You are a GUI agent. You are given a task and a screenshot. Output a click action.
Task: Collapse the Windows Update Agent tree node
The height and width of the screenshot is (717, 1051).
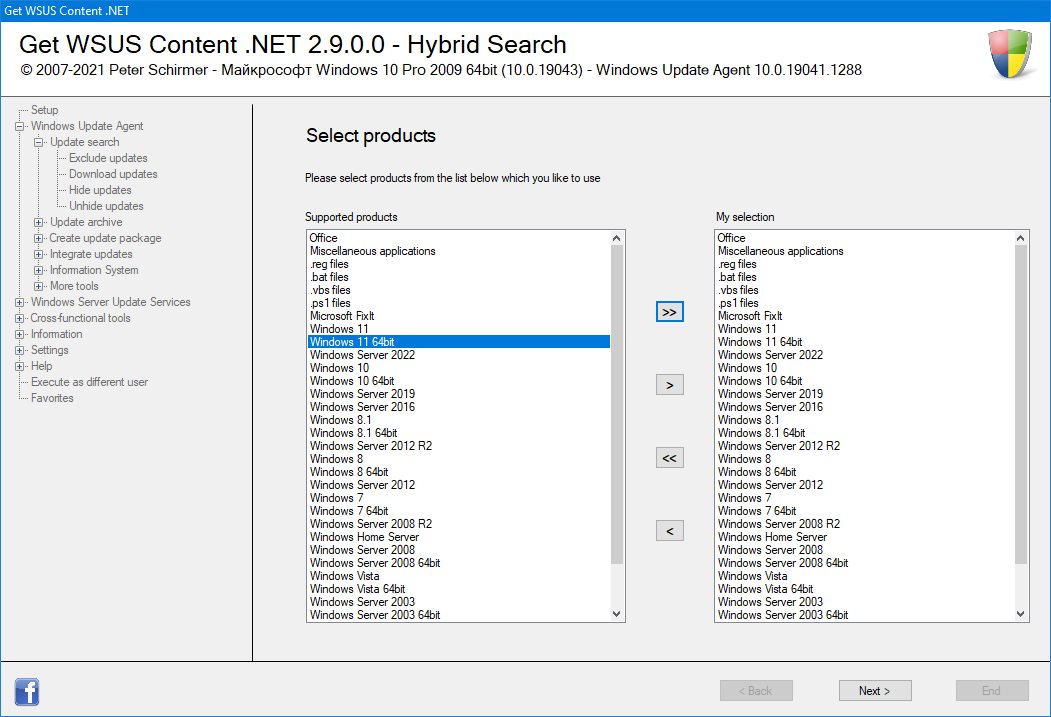tap(19, 126)
